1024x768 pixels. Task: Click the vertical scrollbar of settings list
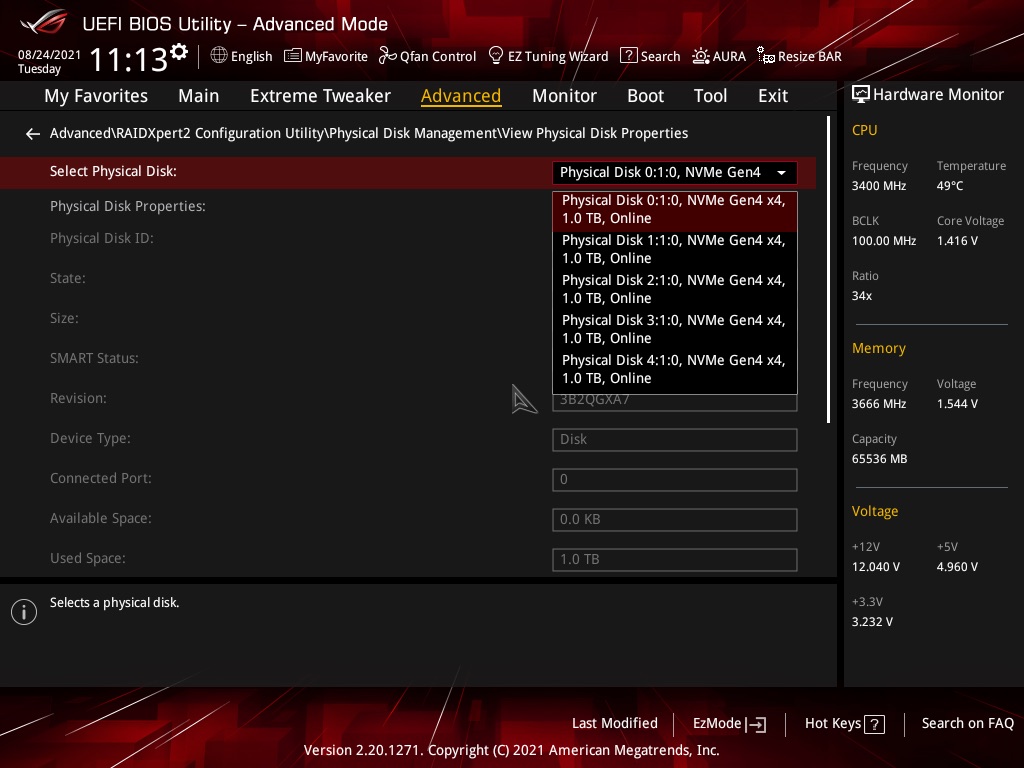coord(828,270)
